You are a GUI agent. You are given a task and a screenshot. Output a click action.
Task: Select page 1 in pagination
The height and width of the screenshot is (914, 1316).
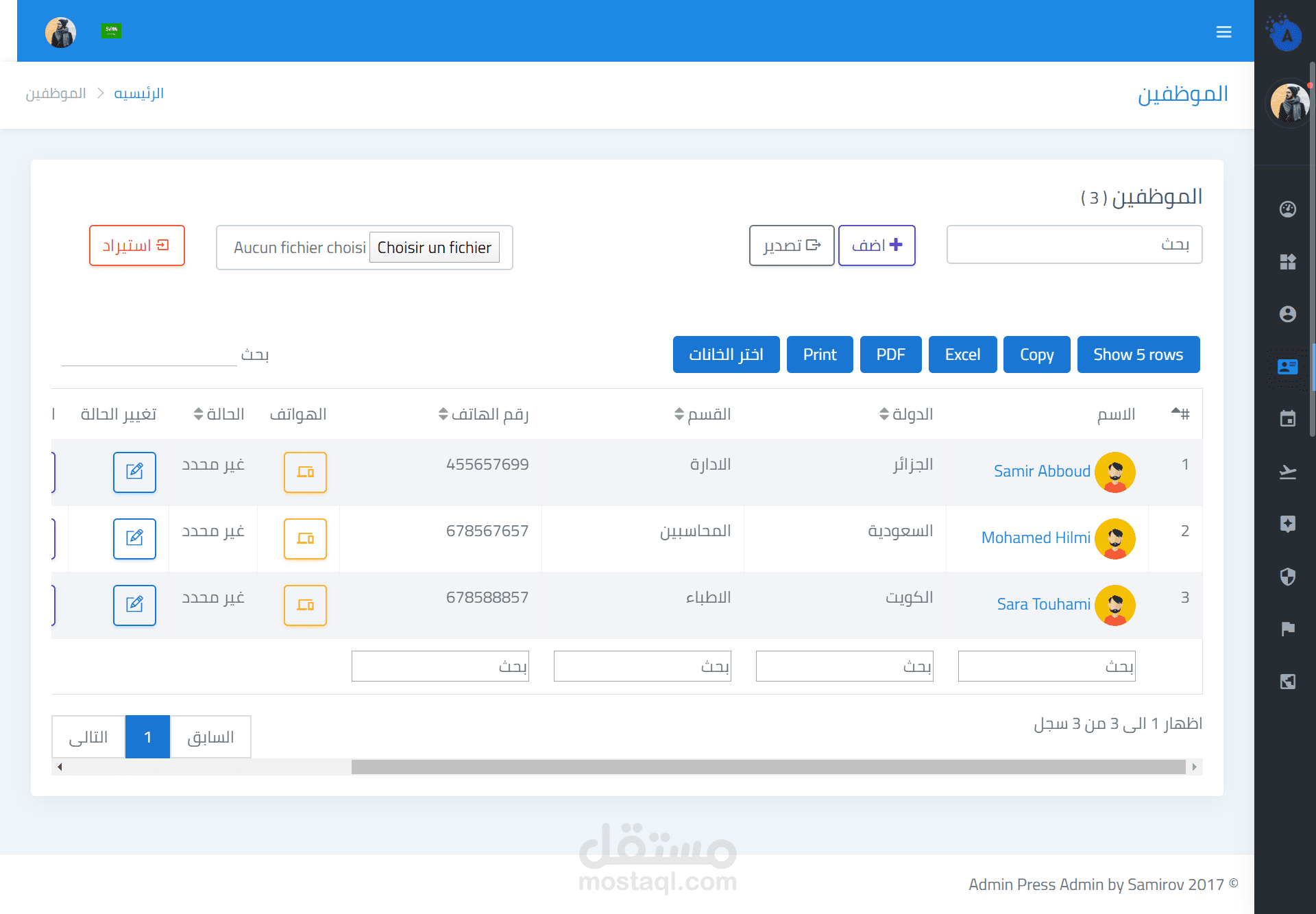[147, 737]
